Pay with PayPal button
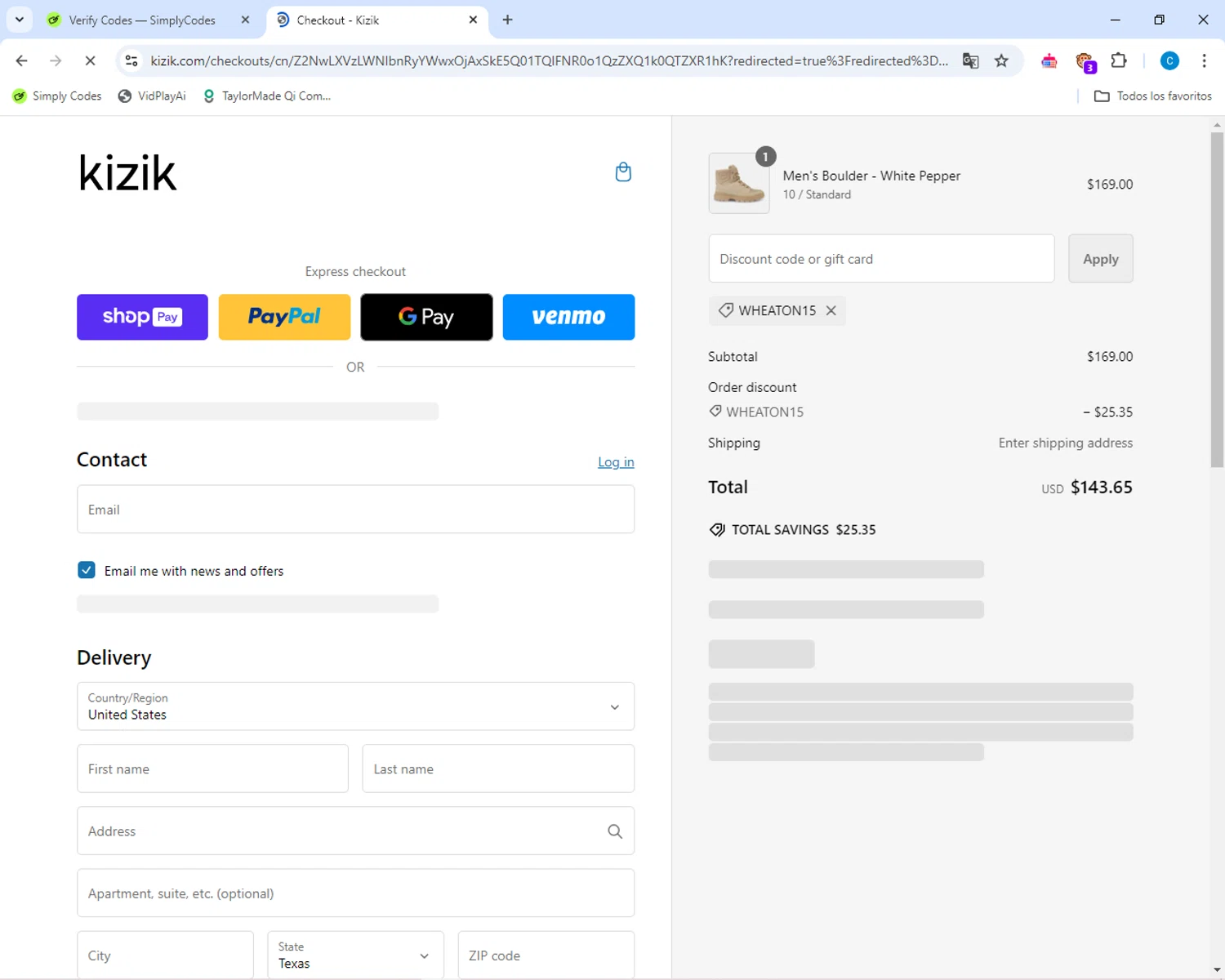This screenshot has width=1225, height=980. pos(284,317)
